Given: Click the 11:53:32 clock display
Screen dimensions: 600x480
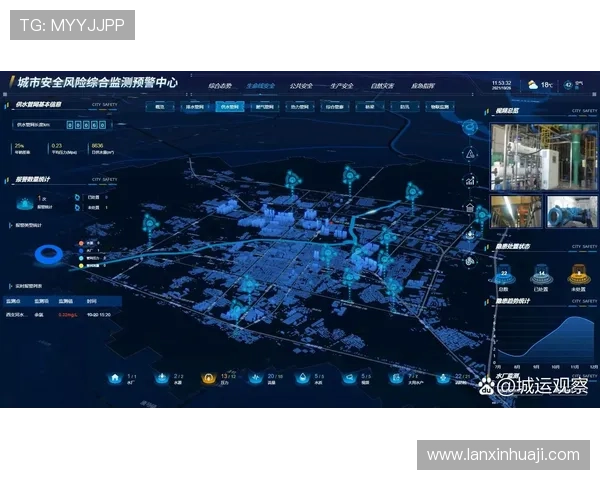Looking at the screenshot, I should pos(502,83).
